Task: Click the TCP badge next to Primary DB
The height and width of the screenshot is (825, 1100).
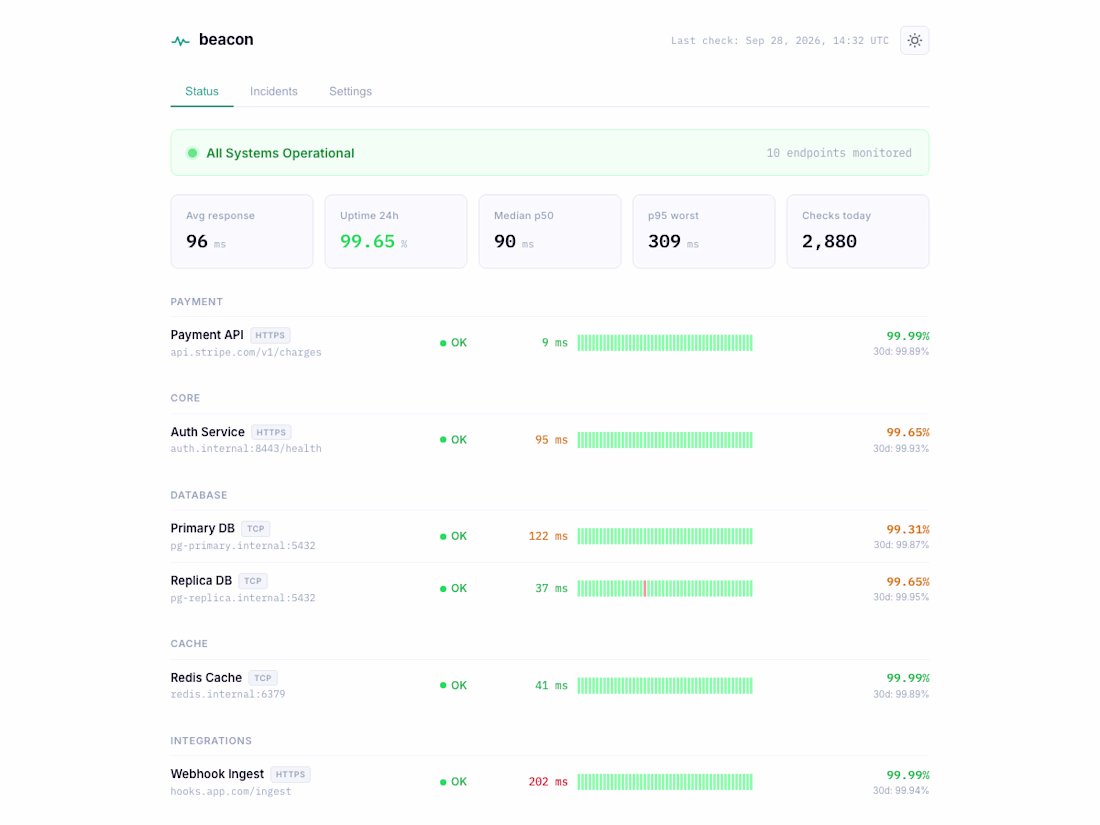Action: coord(256,528)
